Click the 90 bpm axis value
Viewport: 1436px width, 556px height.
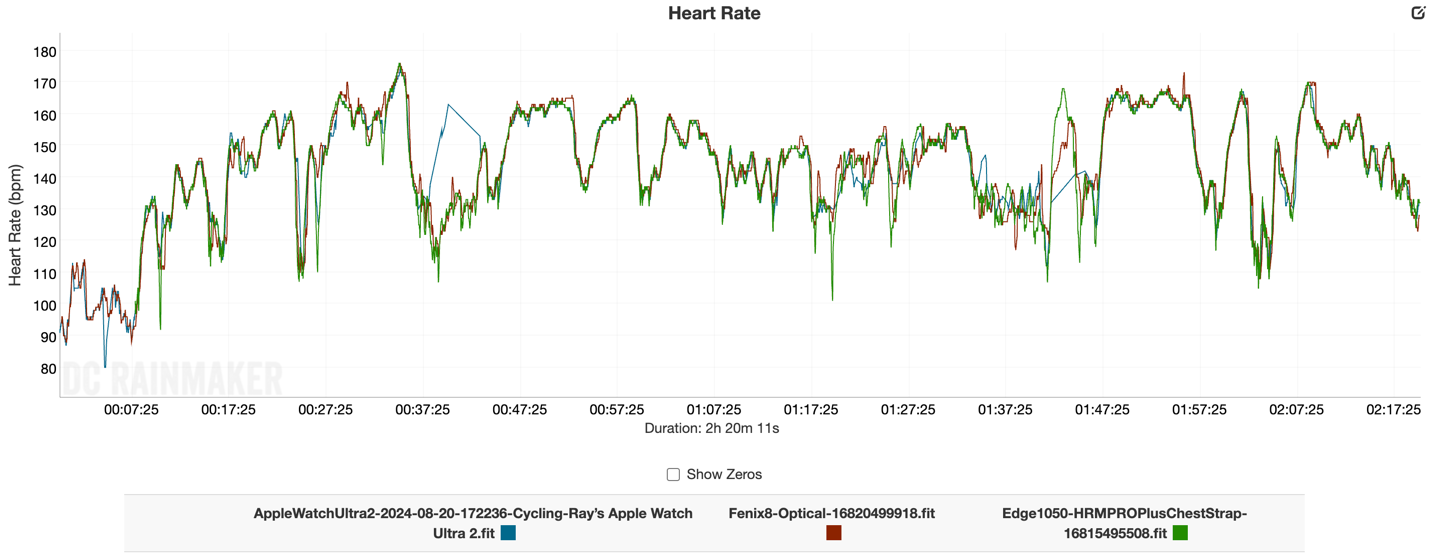point(49,337)
